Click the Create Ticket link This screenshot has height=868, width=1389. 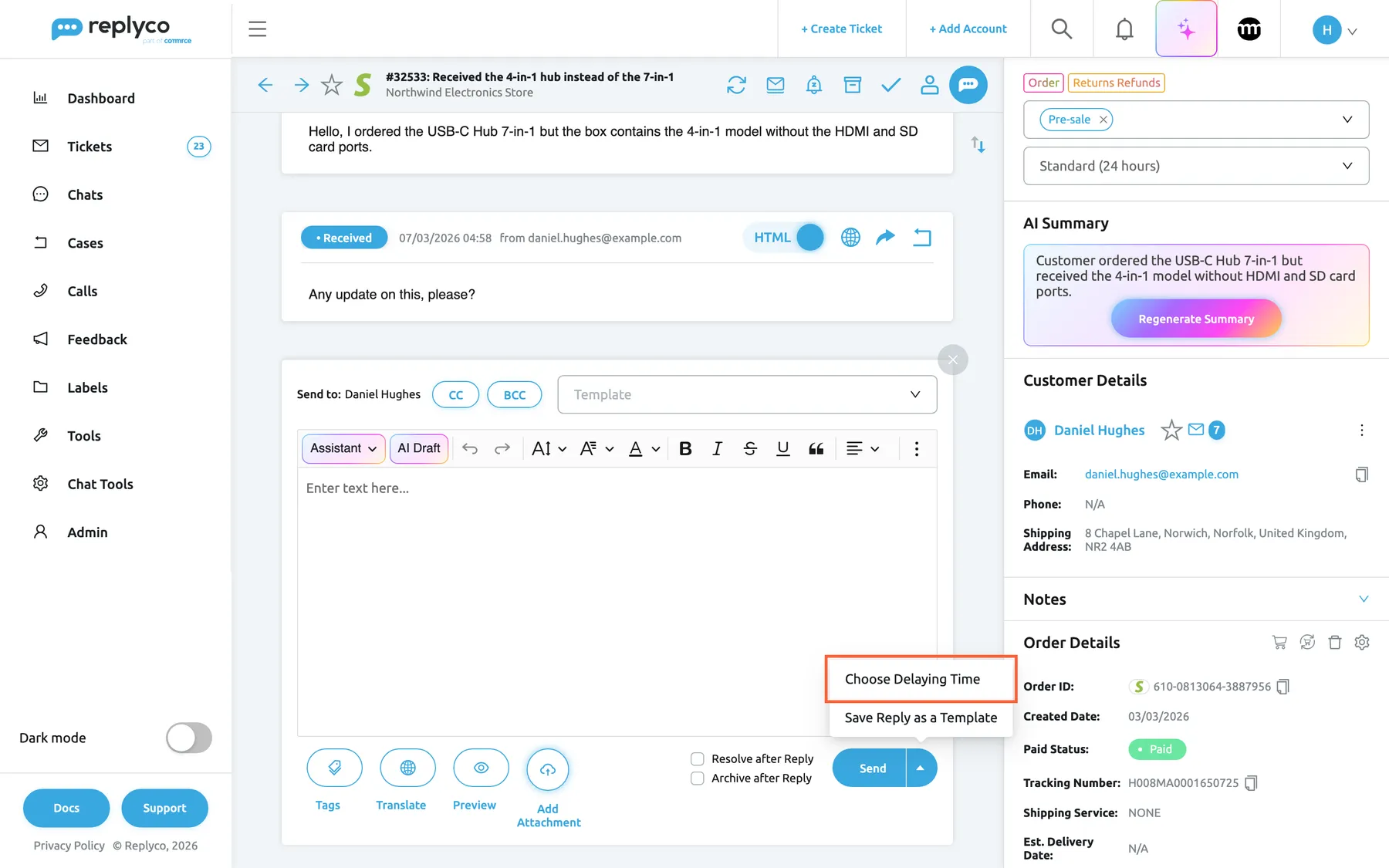tap(841, 29)
